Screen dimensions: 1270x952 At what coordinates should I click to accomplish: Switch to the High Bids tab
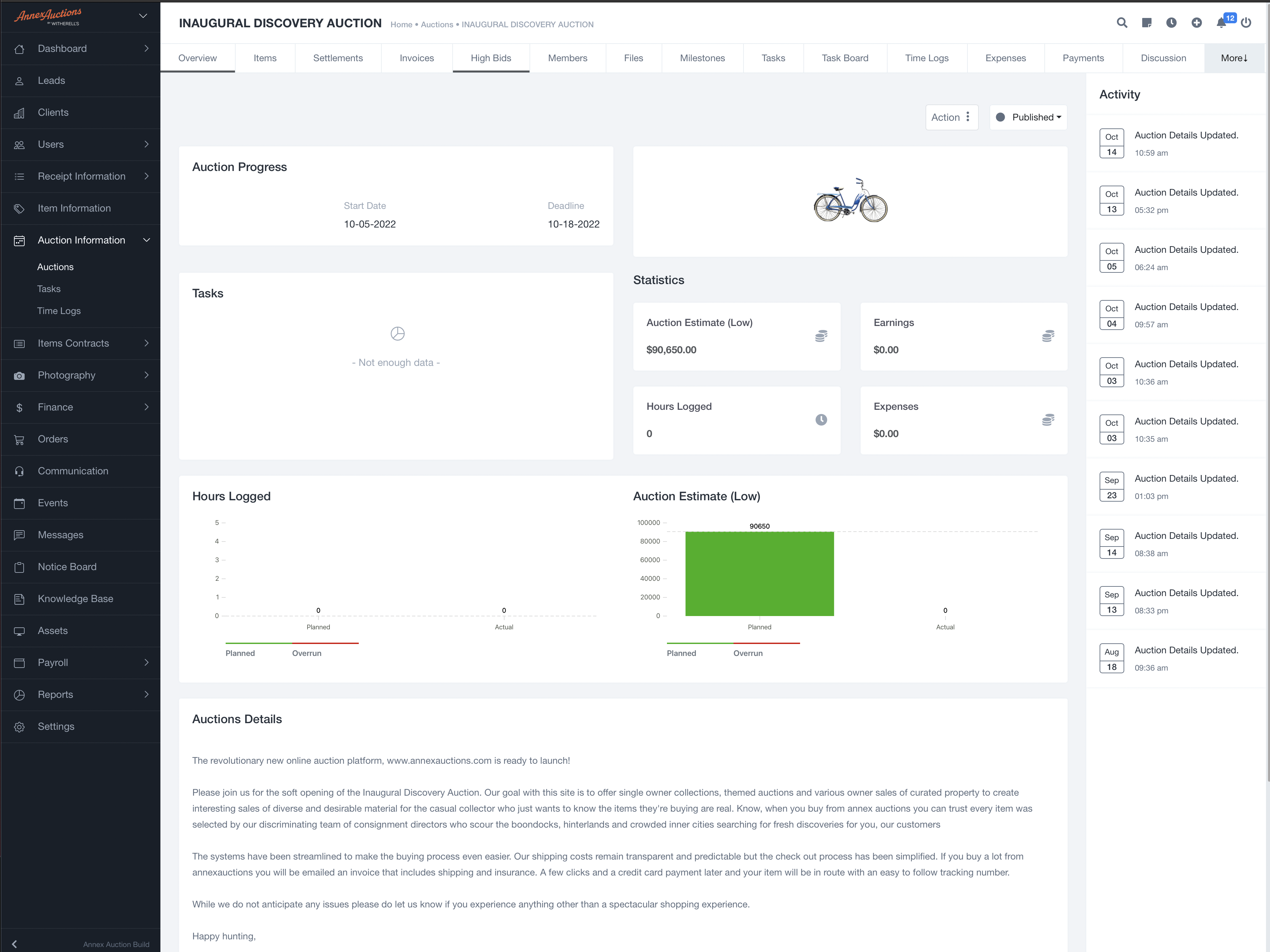tap(490, 58)
